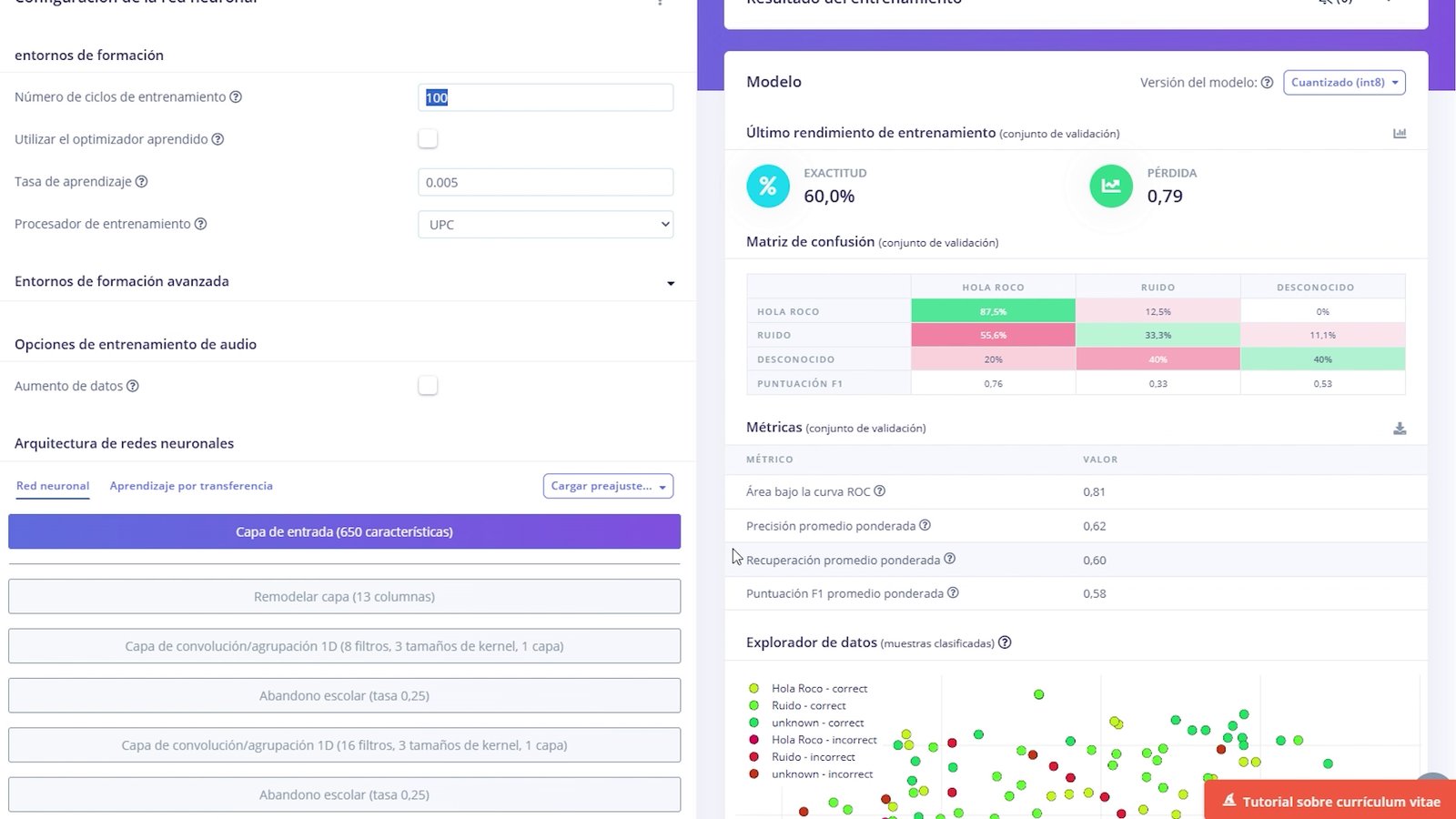
Task: Open chart icon in Último rendimiento de entrenamiento header
Action: 1400,133
